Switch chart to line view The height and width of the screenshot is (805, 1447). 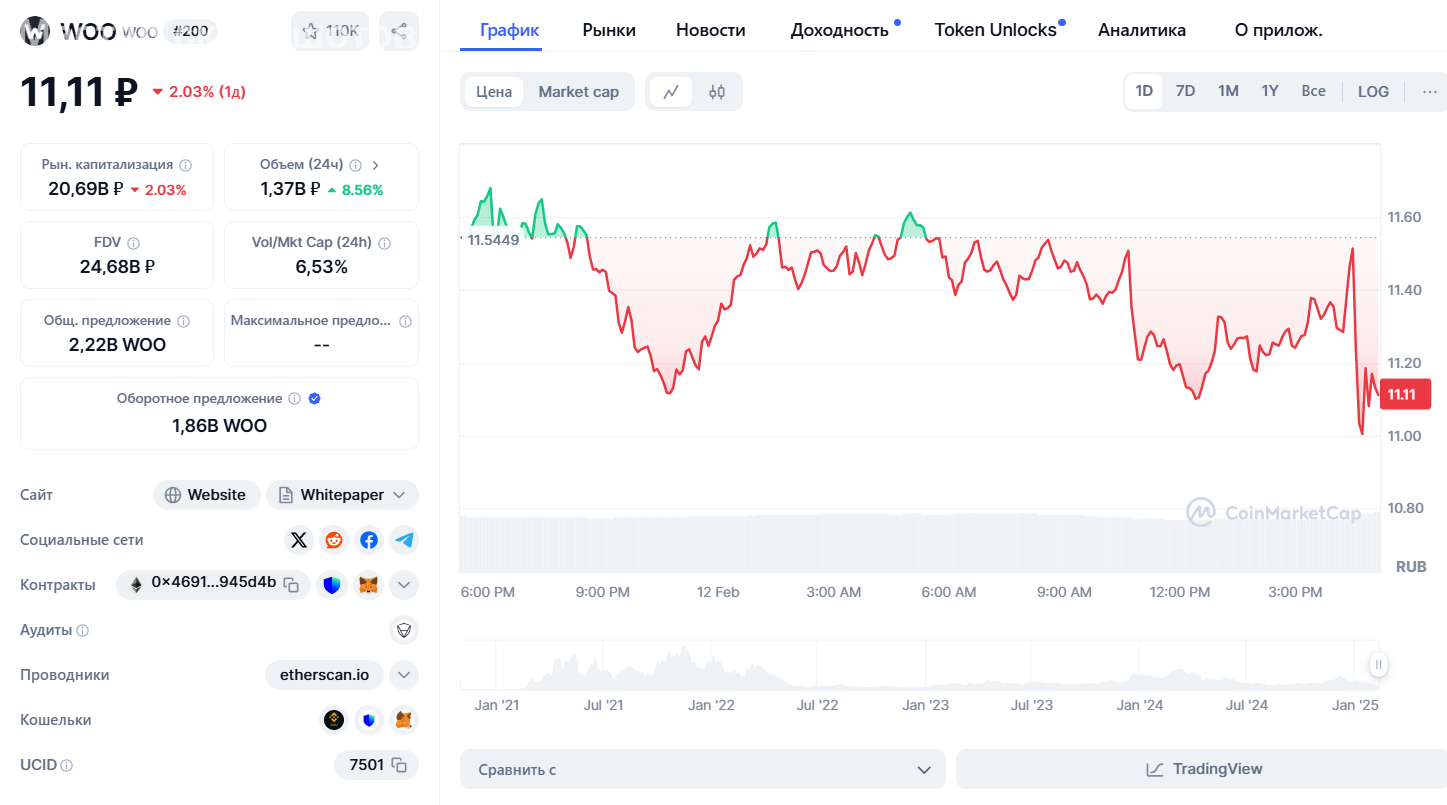[x=671, y=92]
